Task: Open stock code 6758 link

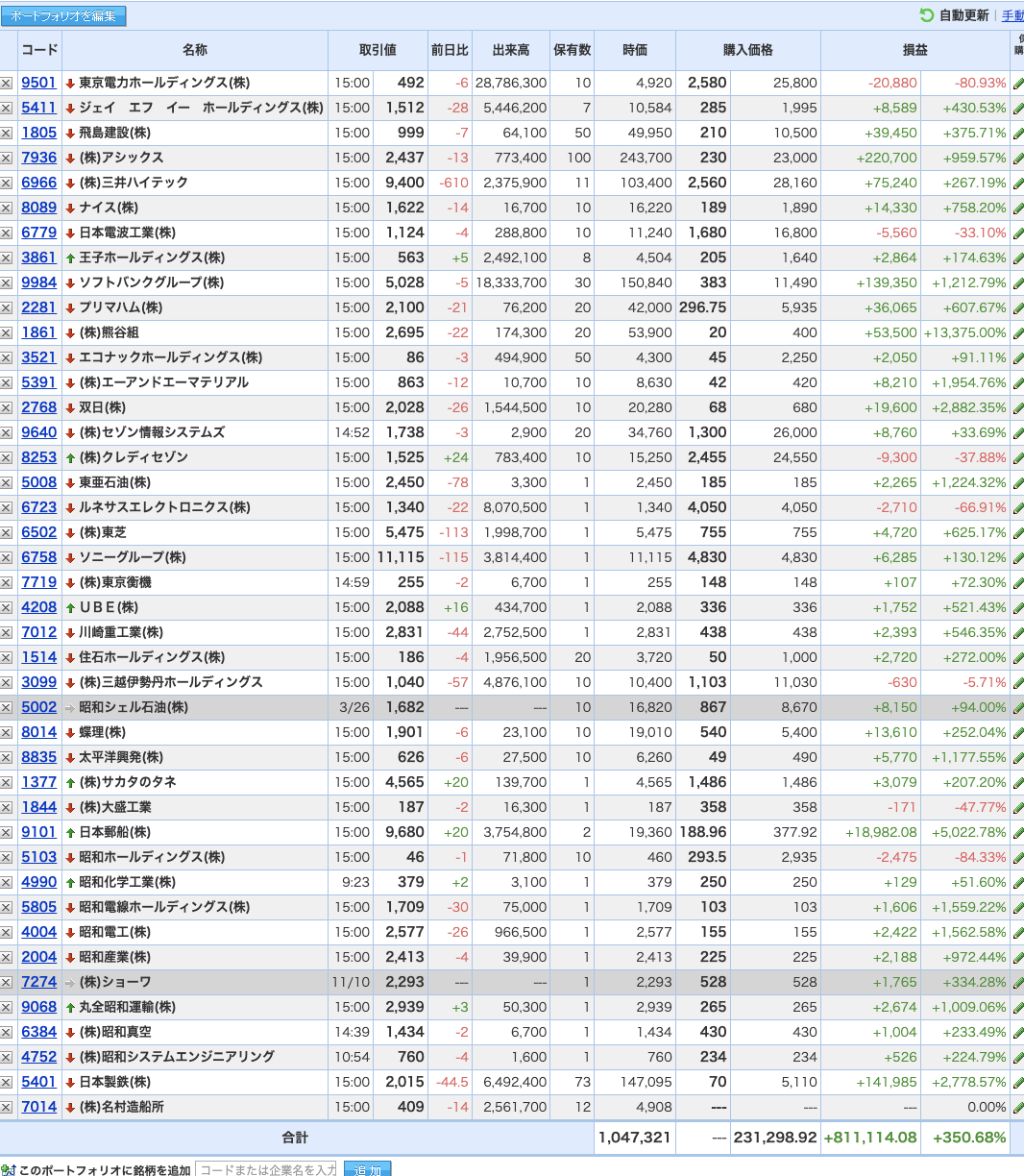Action: [x=39, y=557]
